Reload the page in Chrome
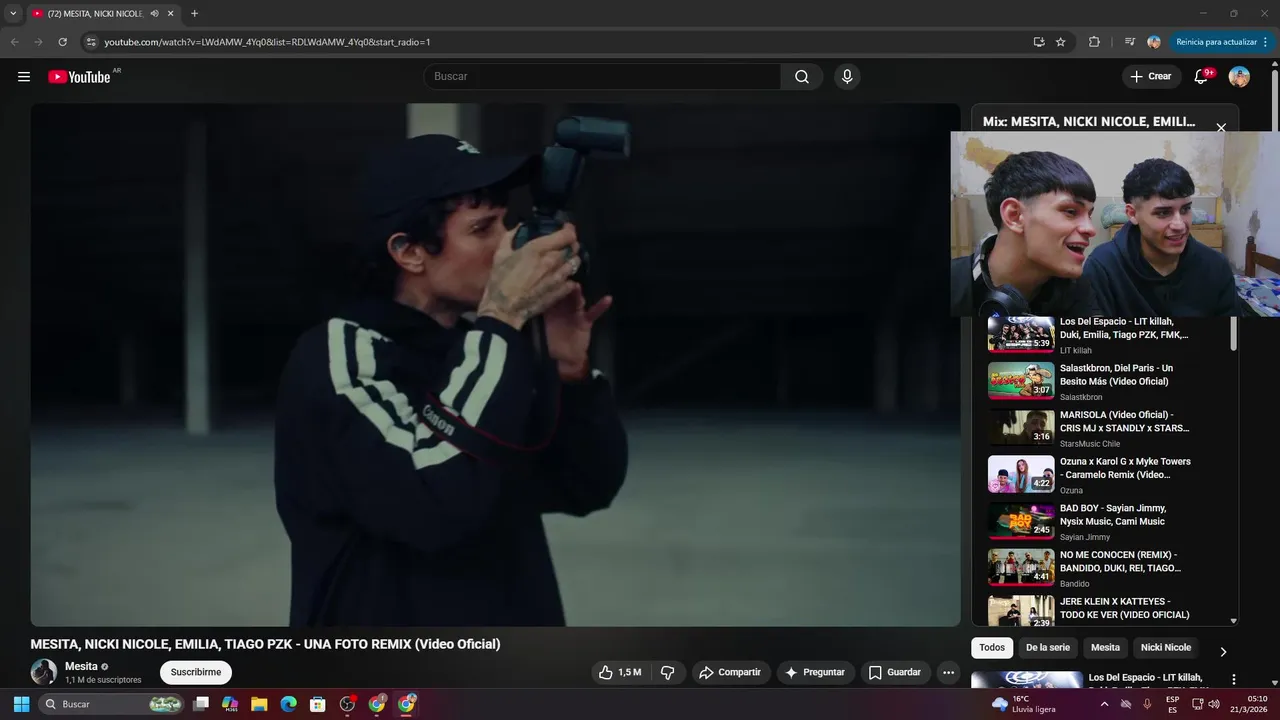This screenshot has height=720, width=1280. (x=62, y=42)
